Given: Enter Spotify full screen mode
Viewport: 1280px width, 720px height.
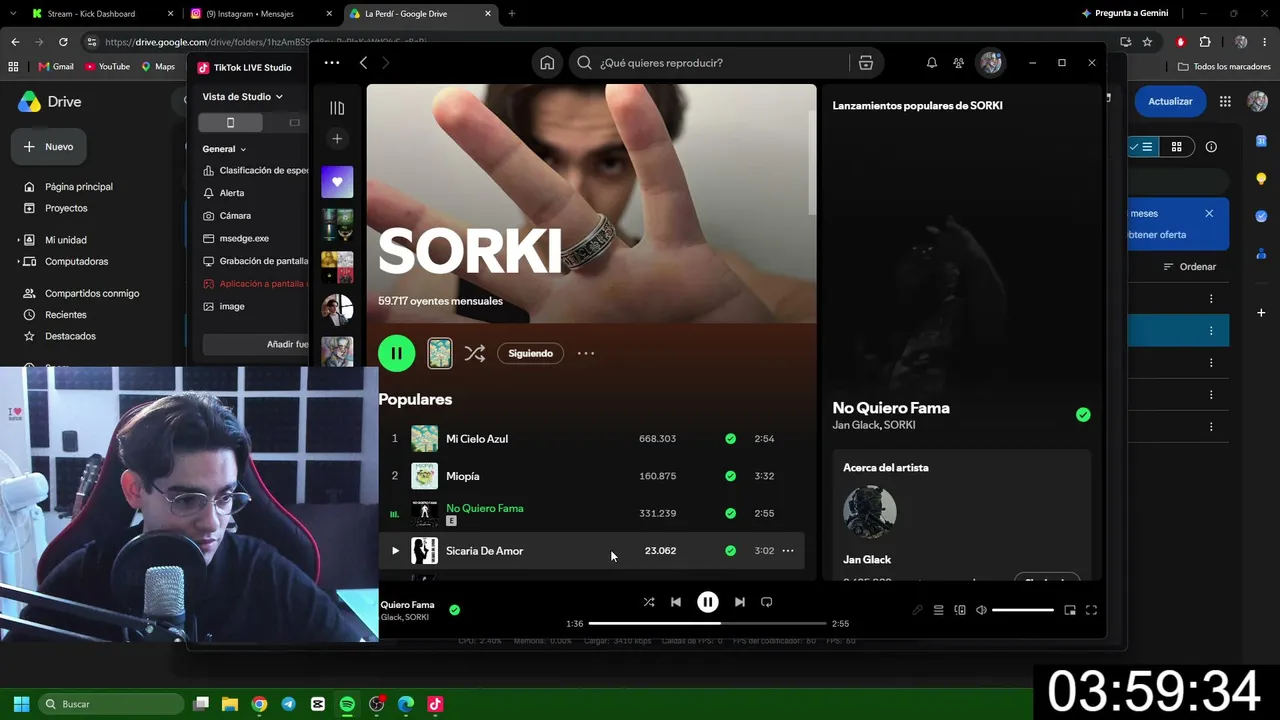Looking at the screenshot, I should pyautogui.click(x=1091, y=610).
